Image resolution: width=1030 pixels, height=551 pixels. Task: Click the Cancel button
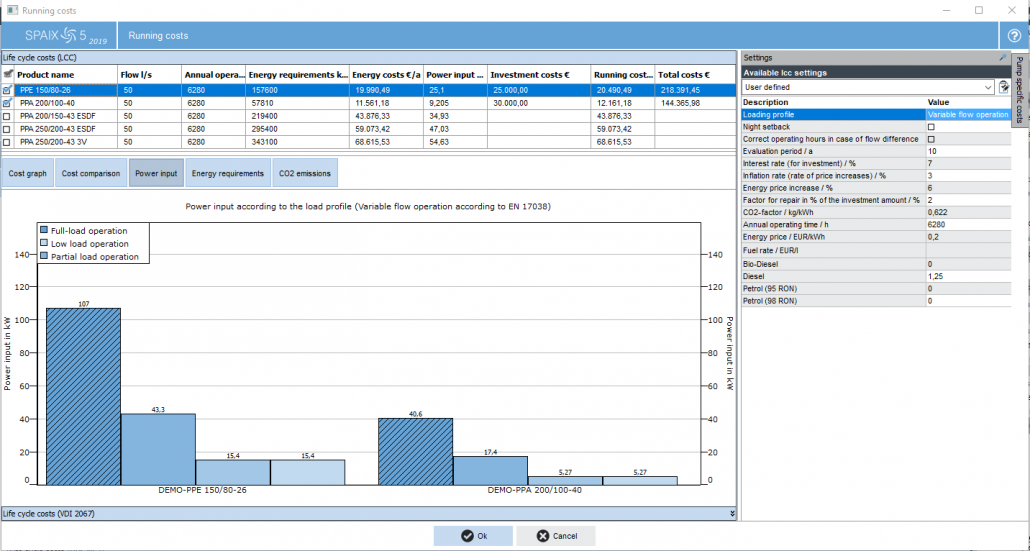coord(556,536)
